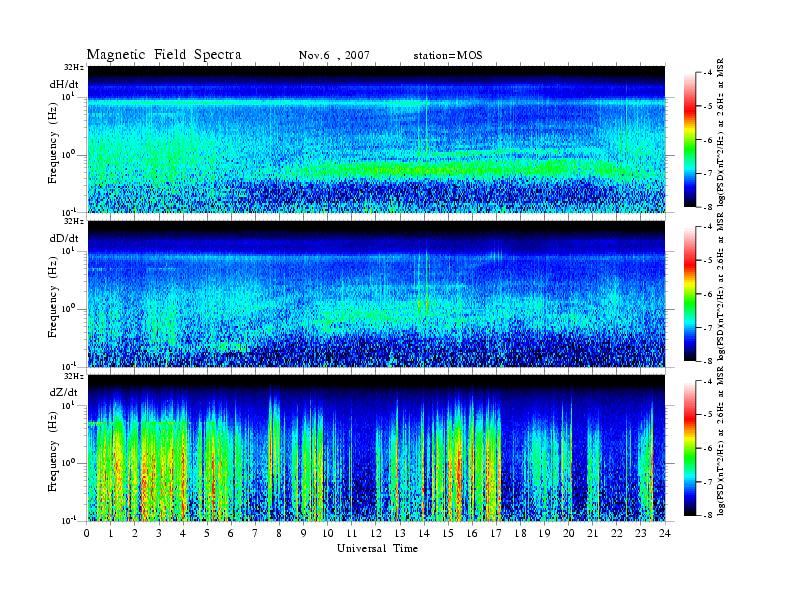Screen dimensions: 792x612
Task: Click the 10^1 frequency tick of dZ/dt panel
Action: [68, 405]
